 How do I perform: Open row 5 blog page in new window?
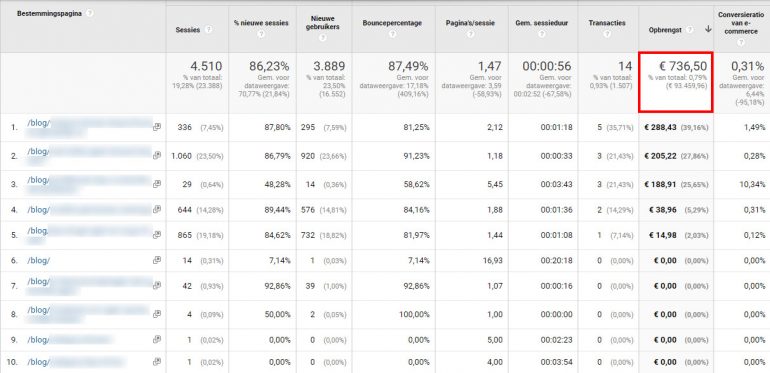tap(157, 235)
